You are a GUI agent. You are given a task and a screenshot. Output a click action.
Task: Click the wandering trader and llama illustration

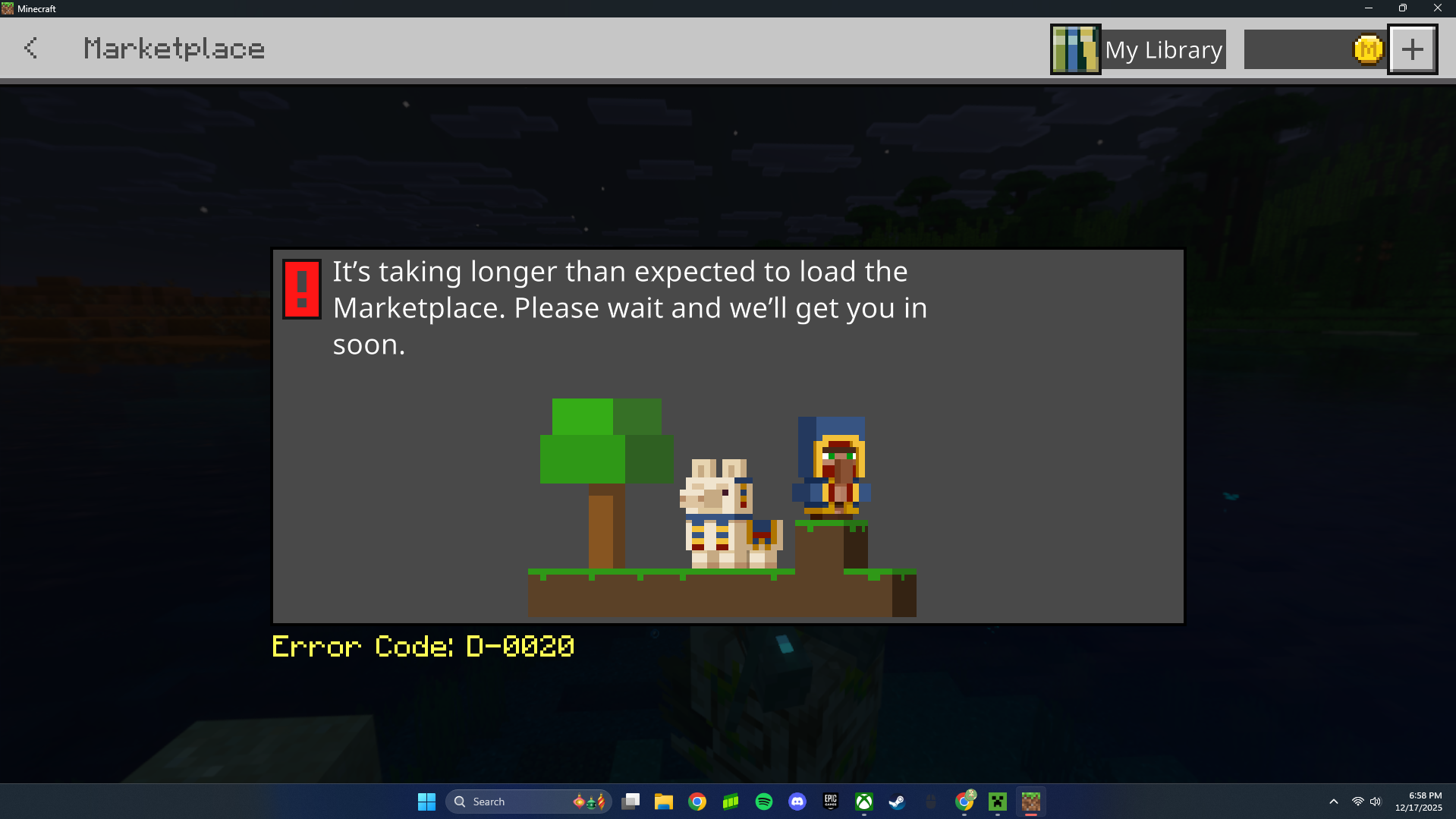[722, 507]
